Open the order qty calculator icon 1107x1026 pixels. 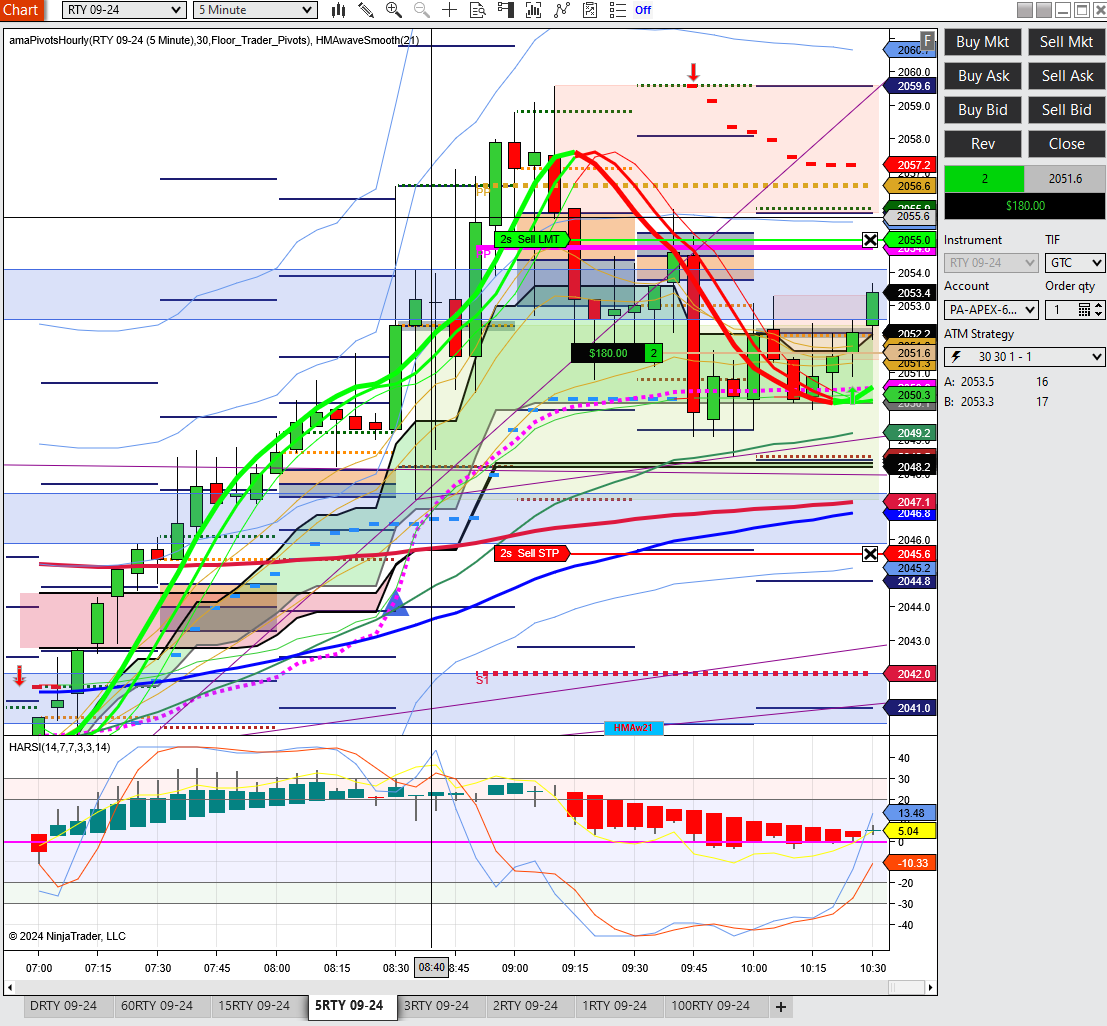(x=1084, y=309)
